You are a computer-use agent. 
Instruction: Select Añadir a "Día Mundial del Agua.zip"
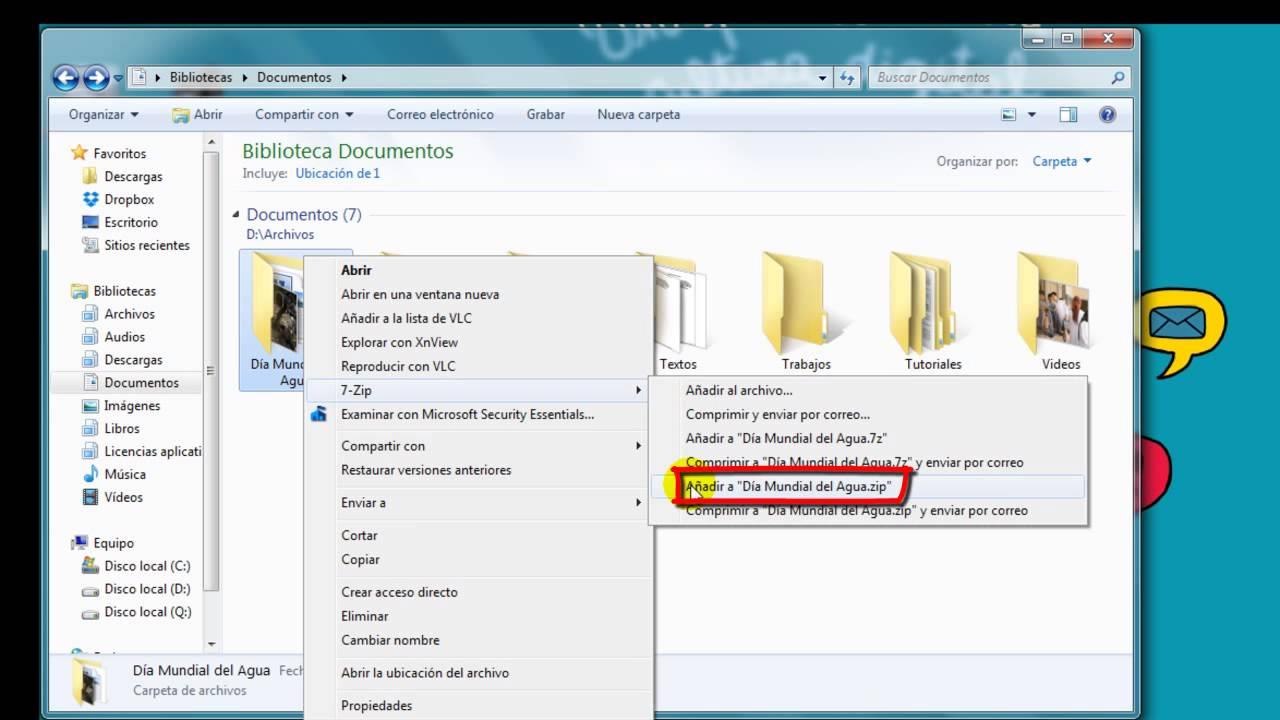[790, 486]
